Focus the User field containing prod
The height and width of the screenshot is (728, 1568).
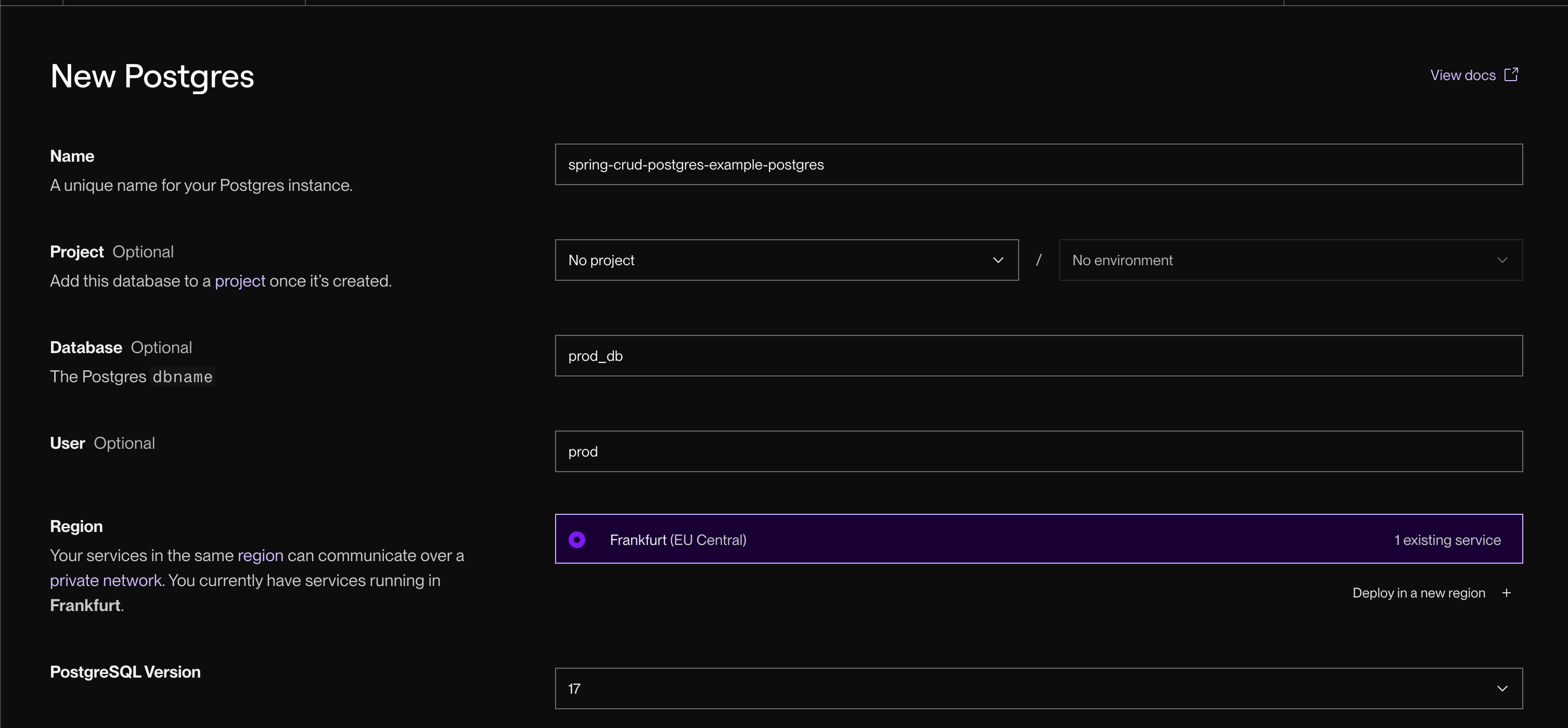click(x=1038, y=451)
